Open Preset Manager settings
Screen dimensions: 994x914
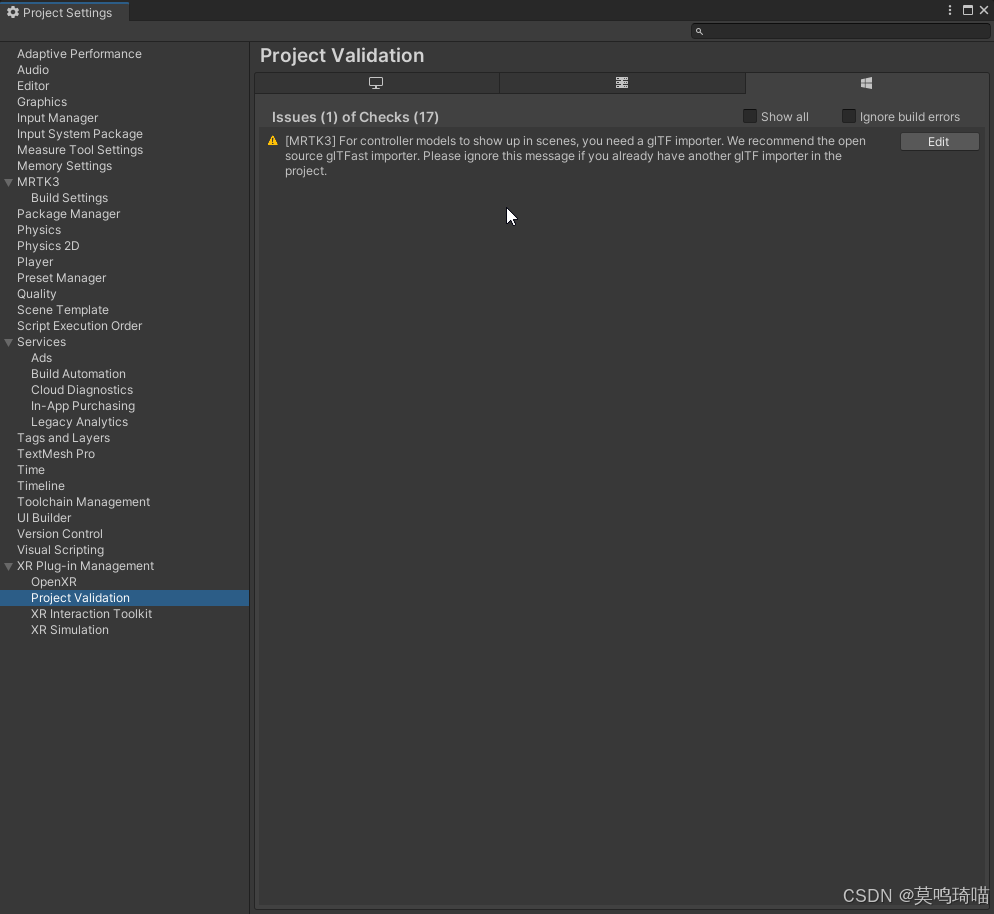tap(61, 278)
